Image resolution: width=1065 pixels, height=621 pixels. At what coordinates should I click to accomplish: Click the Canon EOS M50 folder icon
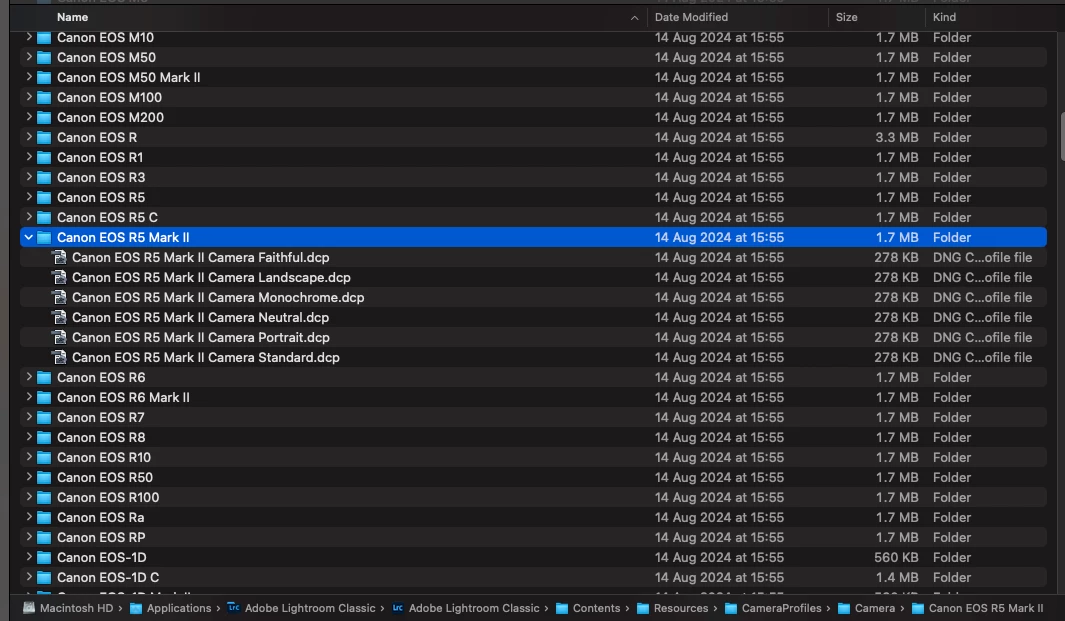click(44, 58)
